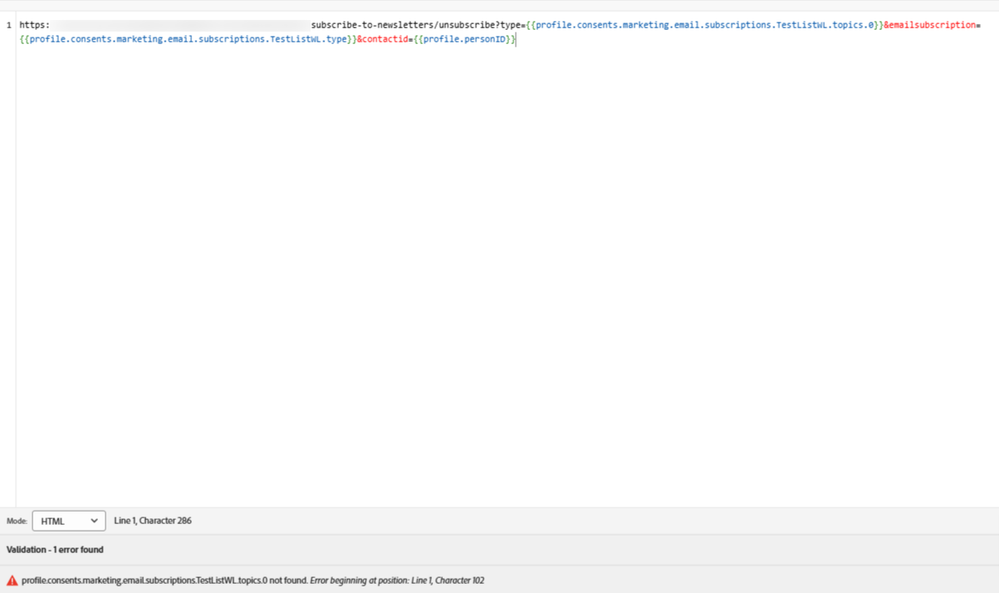
Task: Click line number 1 in the gutter
Action: pyautogui.click(x=9, y=25)
